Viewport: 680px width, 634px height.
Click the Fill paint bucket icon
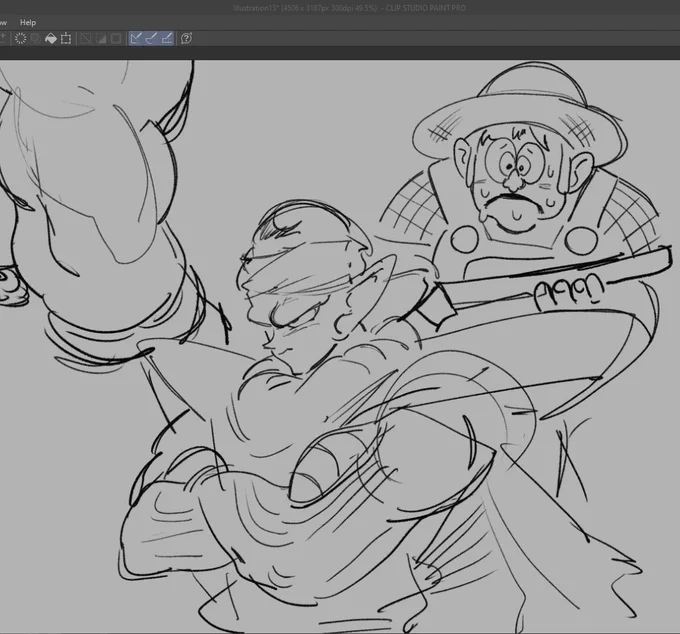[51, 39]
